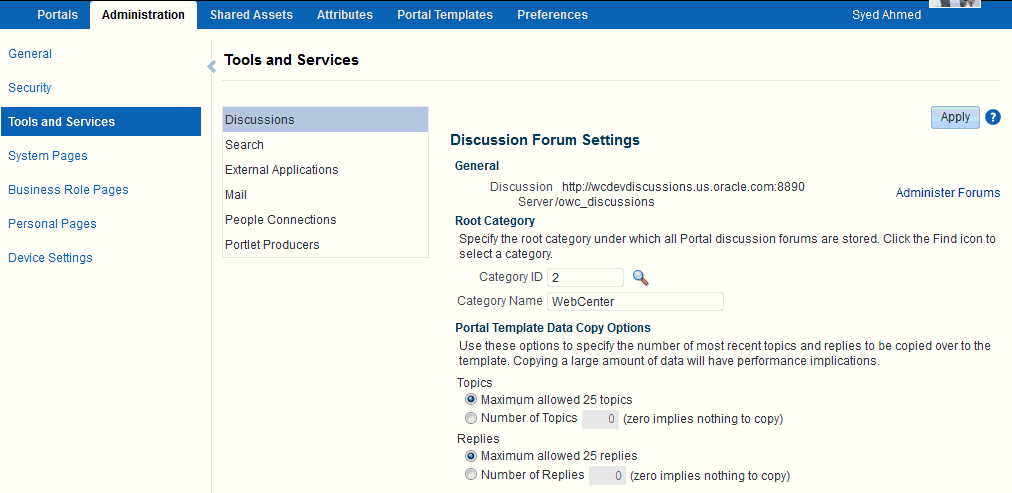Viewport: 1012px width, 493px height.
Task: Click the Find category magnifier icon
Action: (x=641, y=277)
